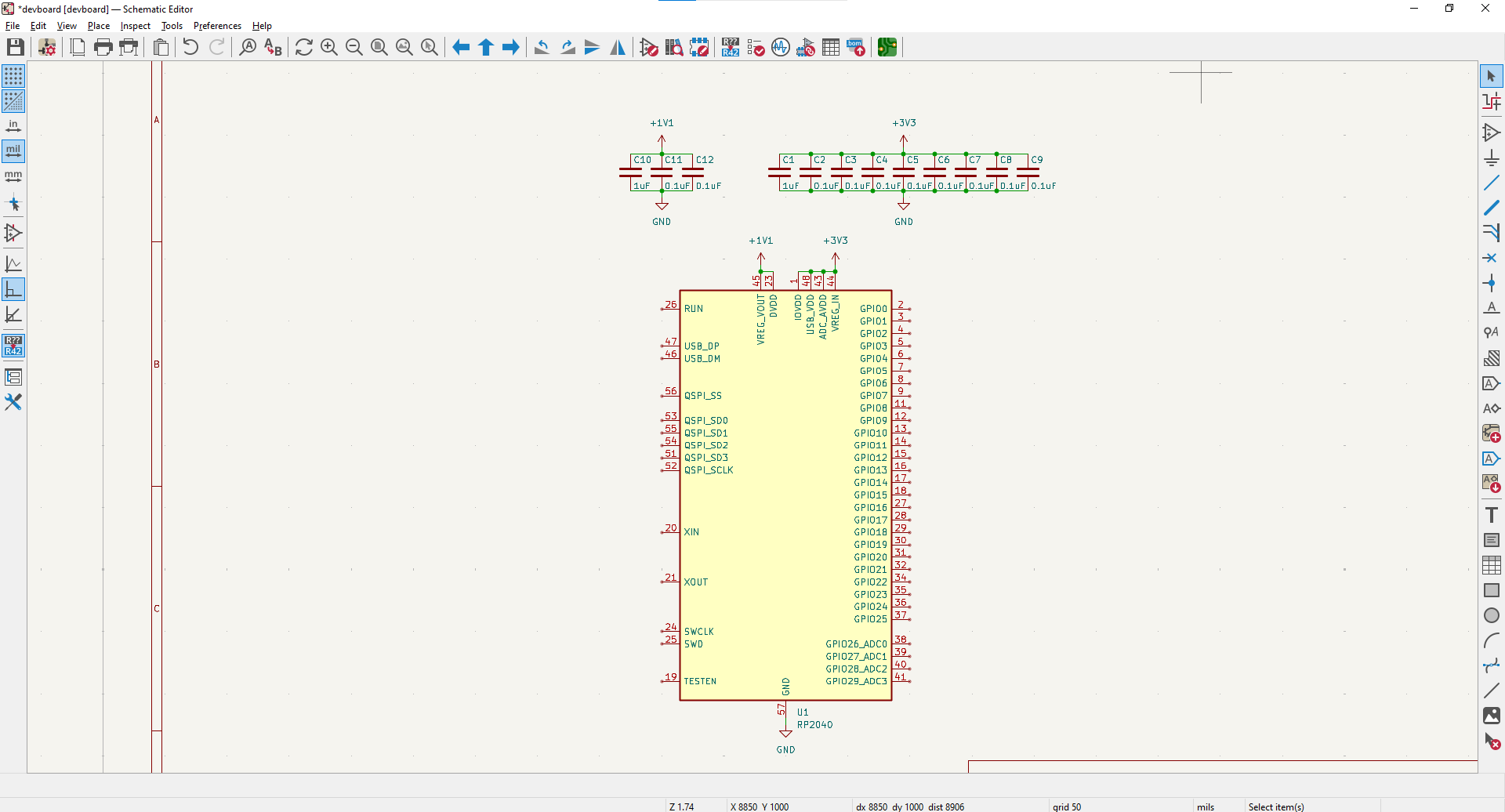Select the Place Power Symbol tool
Viewport: 1505px width, 812px height.
point(1491,158)
